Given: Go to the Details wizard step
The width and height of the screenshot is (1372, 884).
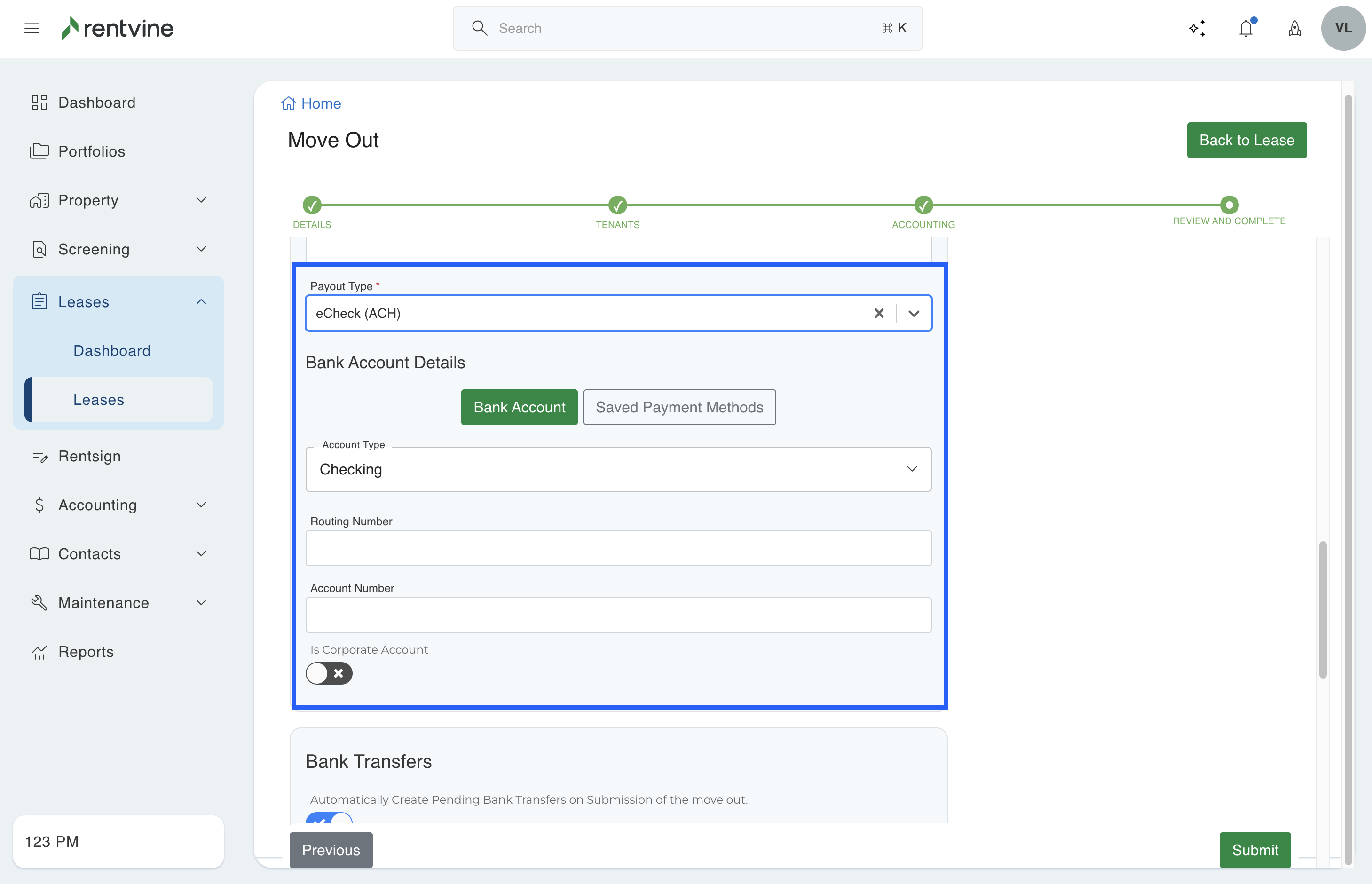Looking at the screenshot, I should click(x=312, y=205).
